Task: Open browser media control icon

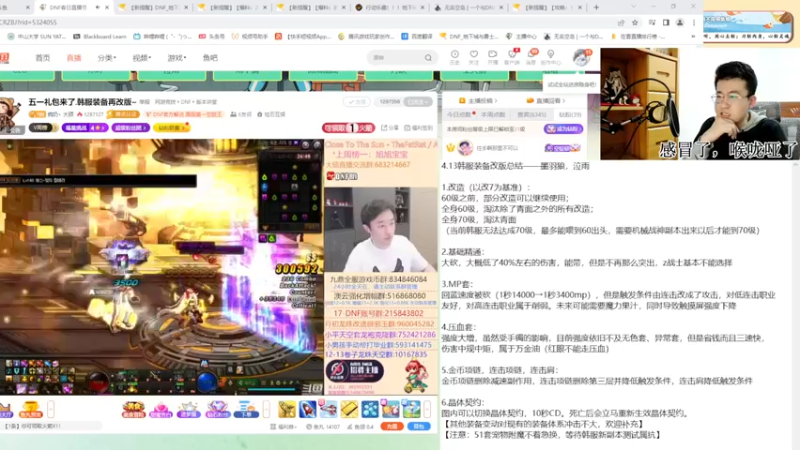Action: 652,22
